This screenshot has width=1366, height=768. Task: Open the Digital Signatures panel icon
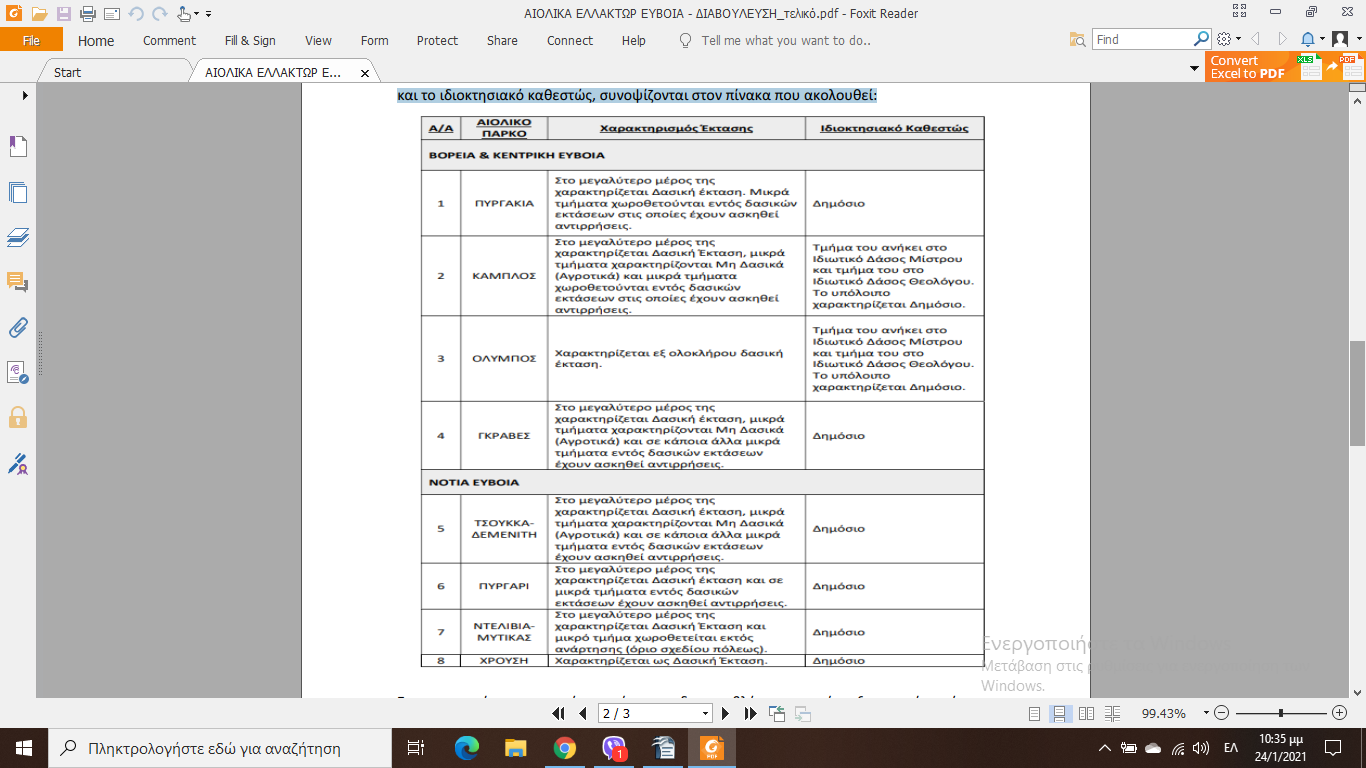[x=18, y=372]
